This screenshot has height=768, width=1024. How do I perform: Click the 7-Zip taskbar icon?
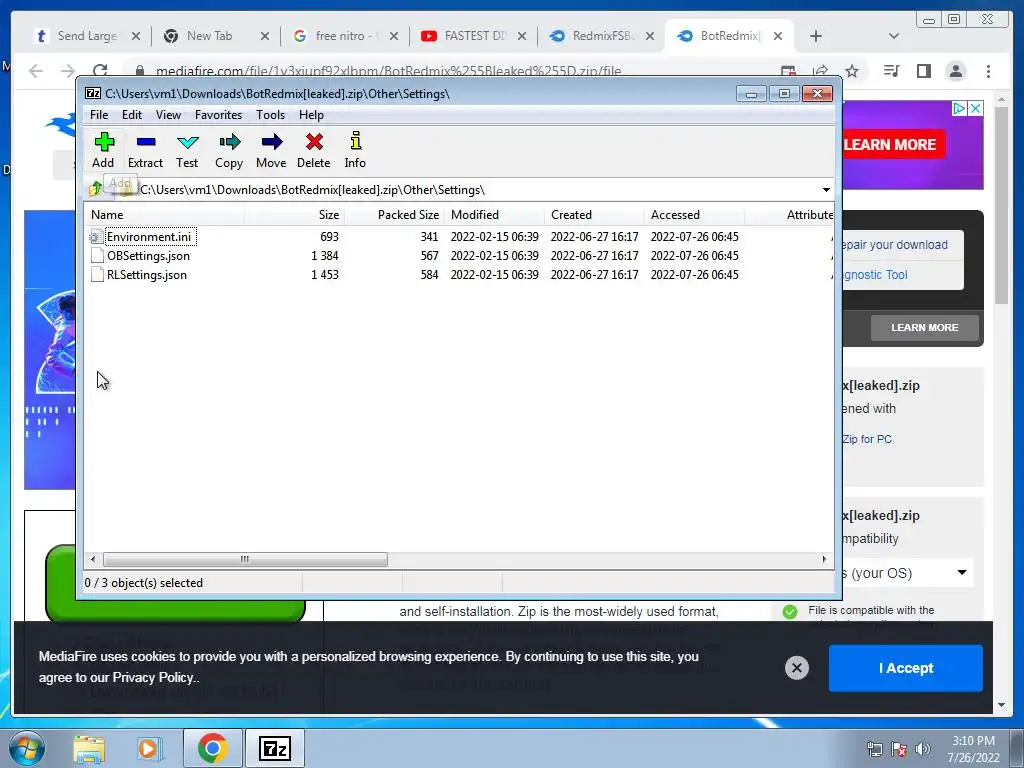[x=274, y=748]
